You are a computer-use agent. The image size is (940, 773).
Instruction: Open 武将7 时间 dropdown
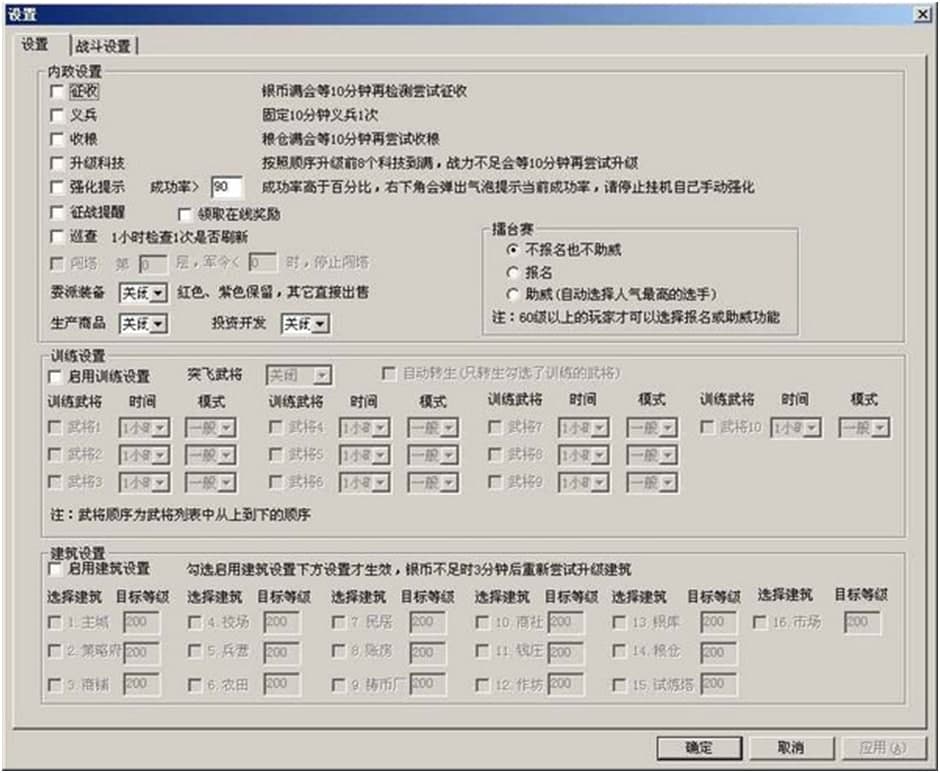pos(584,428)
